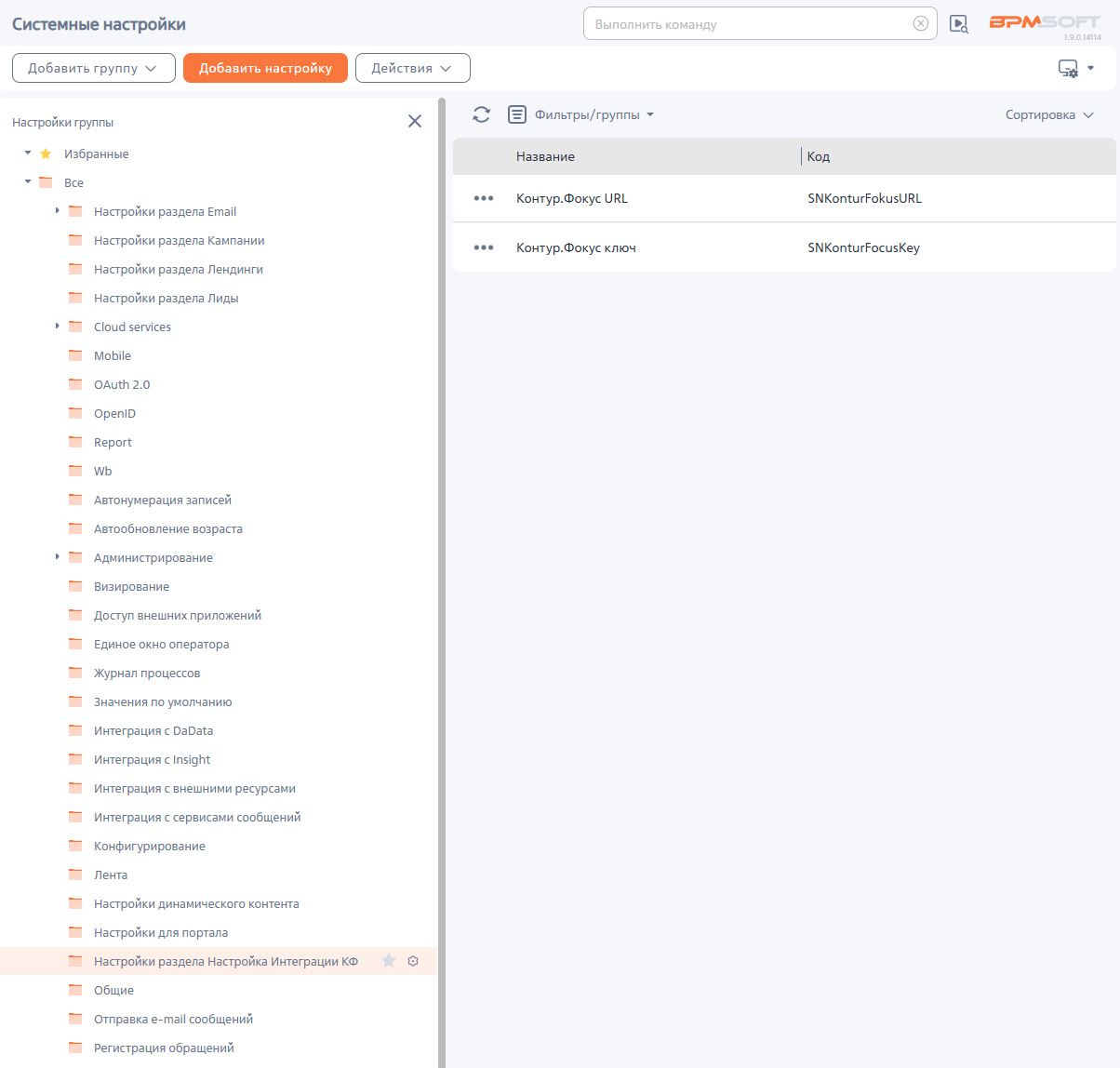Open the Добавить группу dropdown

[93, 68]
